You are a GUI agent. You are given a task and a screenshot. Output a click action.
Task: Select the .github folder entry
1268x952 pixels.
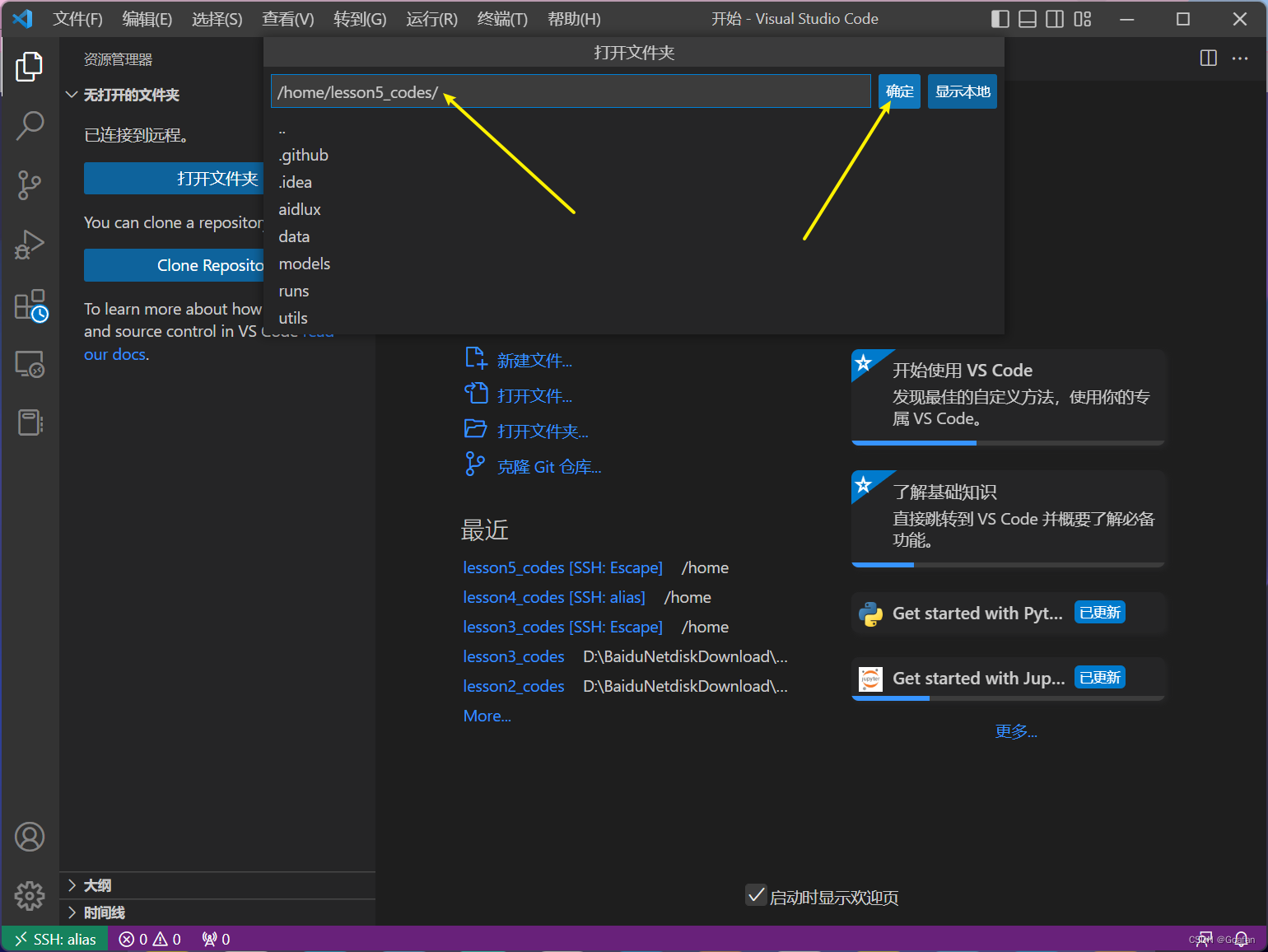(x=634, y=155)
